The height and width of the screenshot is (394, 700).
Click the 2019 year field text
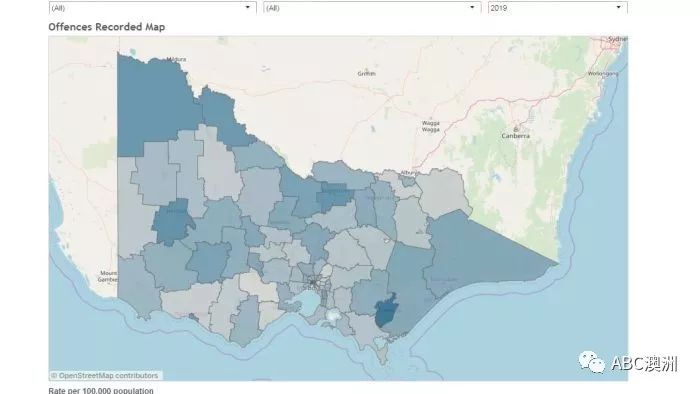point(498,8)
